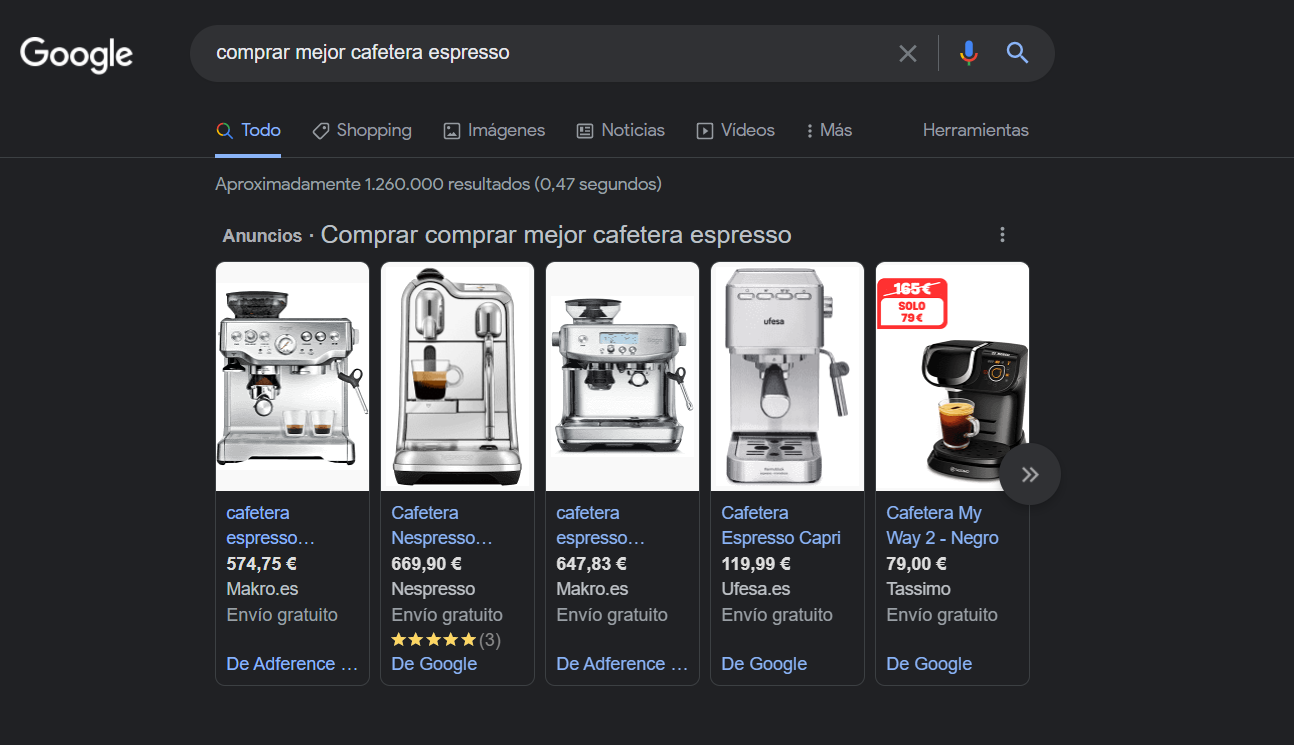Image resolution: width=1294 pixels, height=745 pixels.
Task: Open the Noticias tab
Action: [621, 131]
